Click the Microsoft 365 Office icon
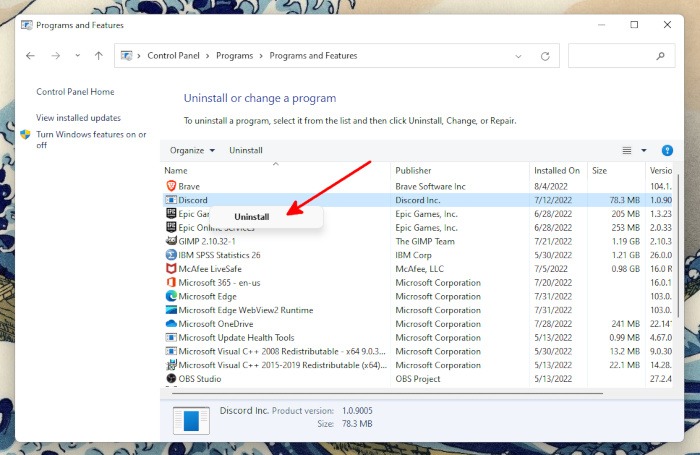This screenshot has width=700, height=455. (x=171, y=282)
